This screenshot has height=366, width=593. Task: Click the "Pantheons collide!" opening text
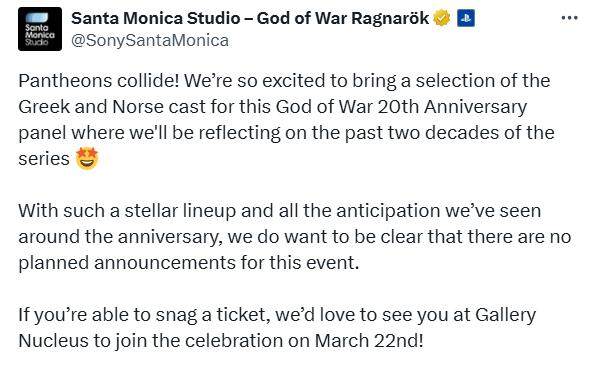pos(98,81)
